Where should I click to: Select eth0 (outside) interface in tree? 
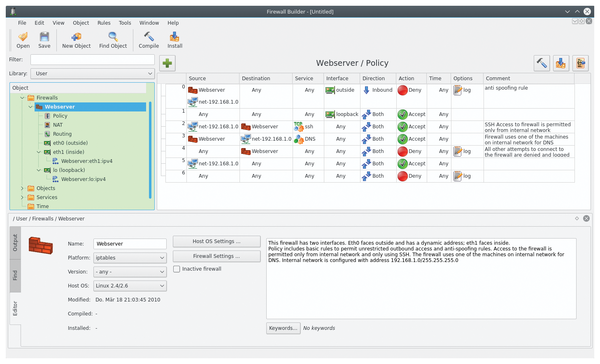(70, 143)
